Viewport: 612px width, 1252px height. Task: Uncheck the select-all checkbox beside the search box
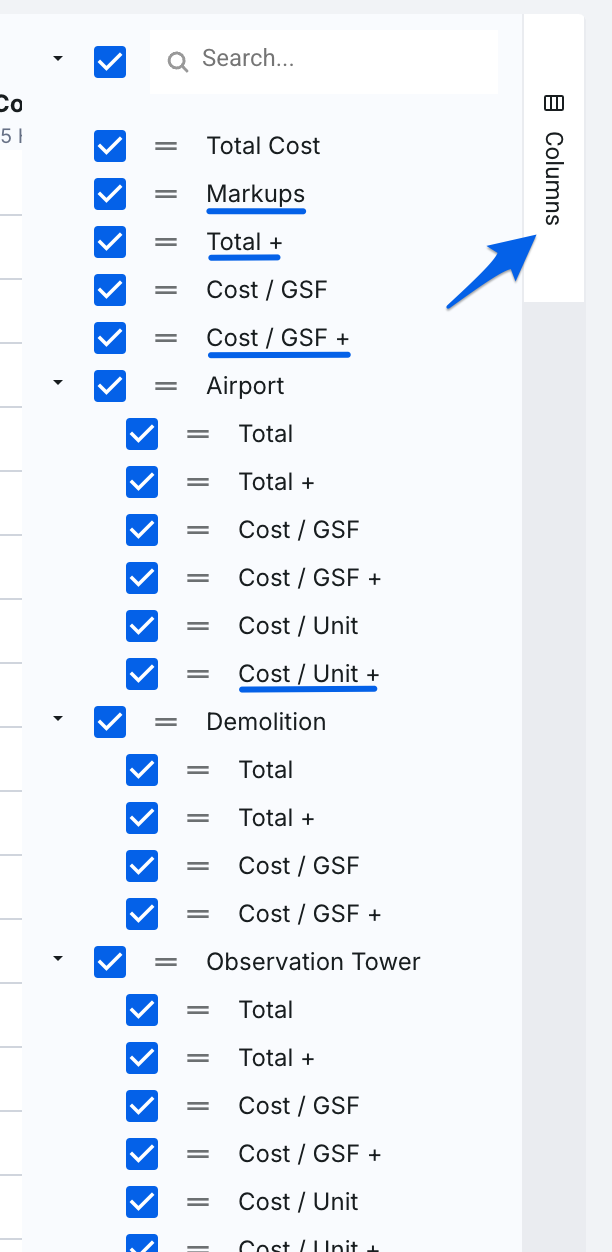point(110,62)
